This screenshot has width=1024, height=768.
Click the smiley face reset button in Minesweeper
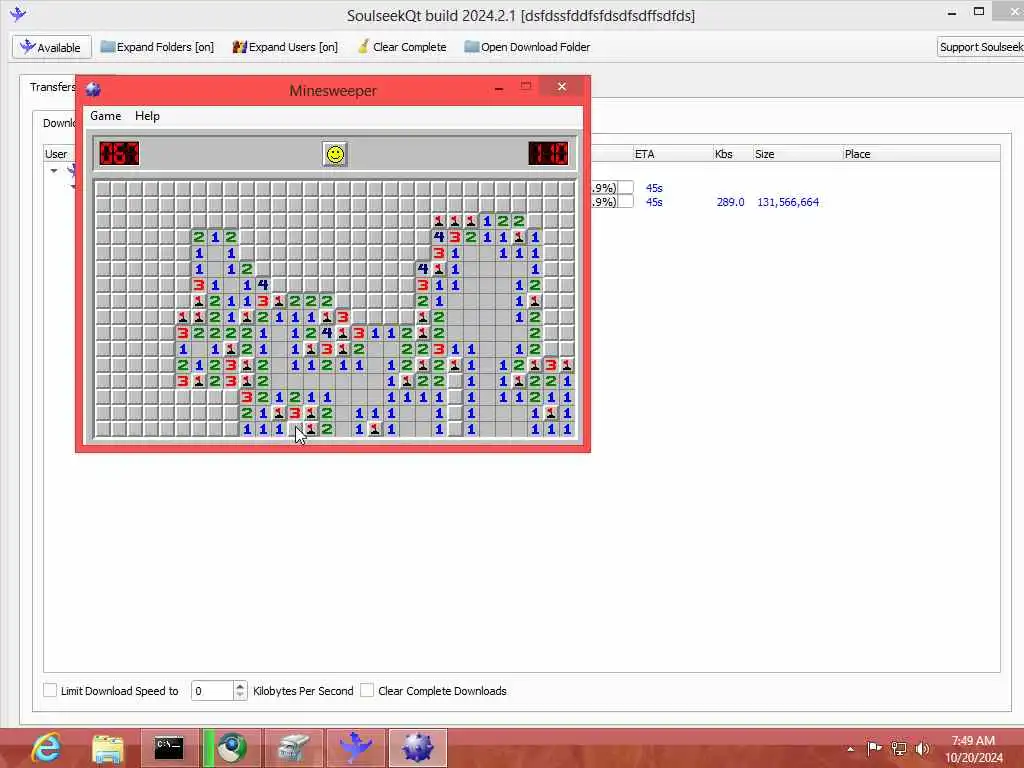(335, 154)
